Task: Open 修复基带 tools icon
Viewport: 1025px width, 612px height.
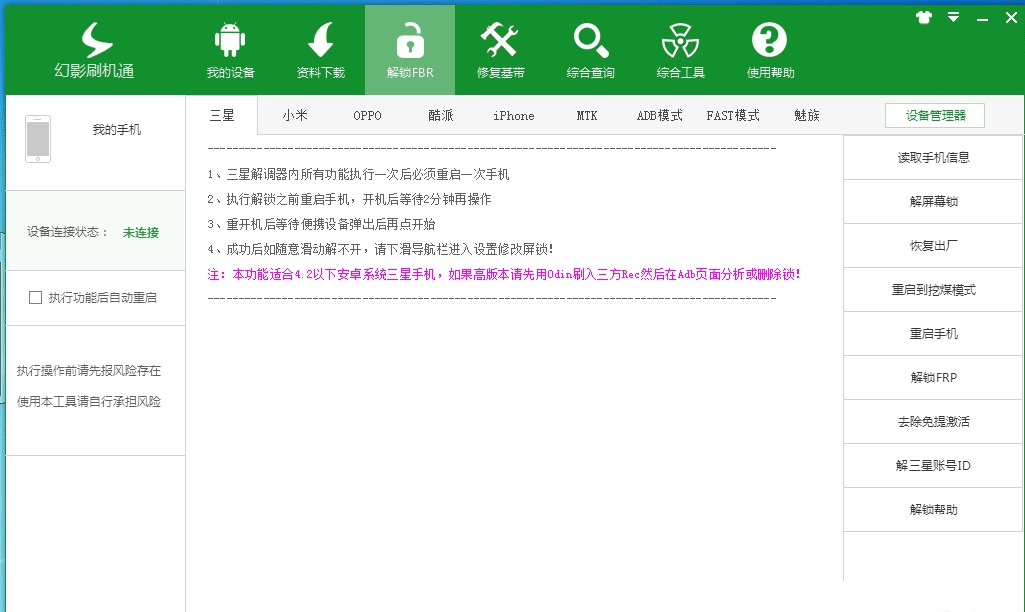Action: pyautogui.click(x=500, y=41)
